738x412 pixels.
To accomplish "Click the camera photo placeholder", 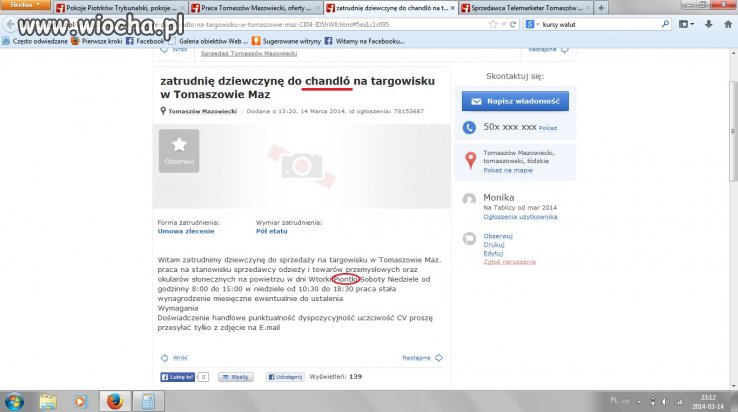I will pyautogui.click(x=302, y=166).
